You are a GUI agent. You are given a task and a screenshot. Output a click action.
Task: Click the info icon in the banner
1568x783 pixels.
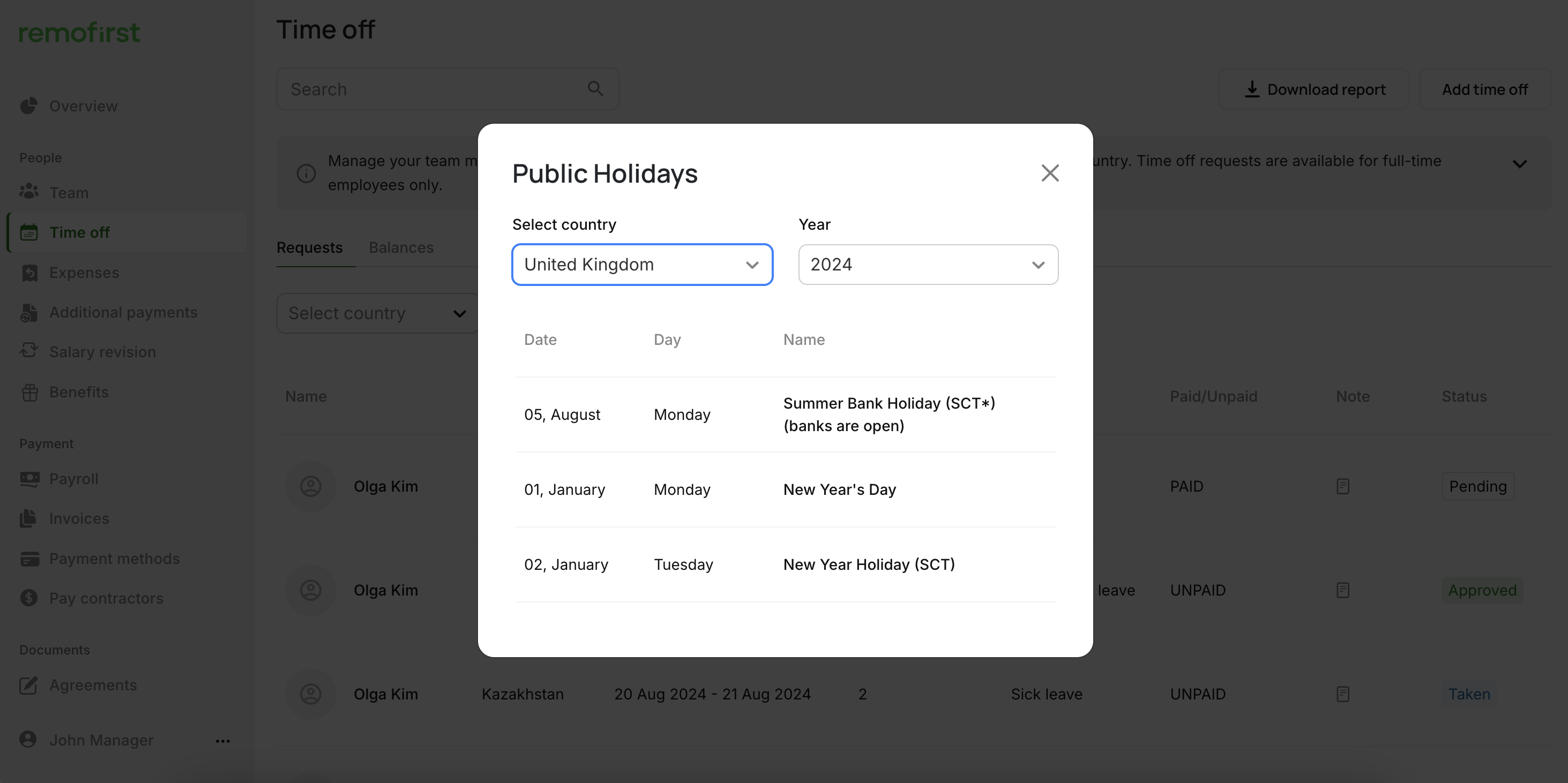306,174
